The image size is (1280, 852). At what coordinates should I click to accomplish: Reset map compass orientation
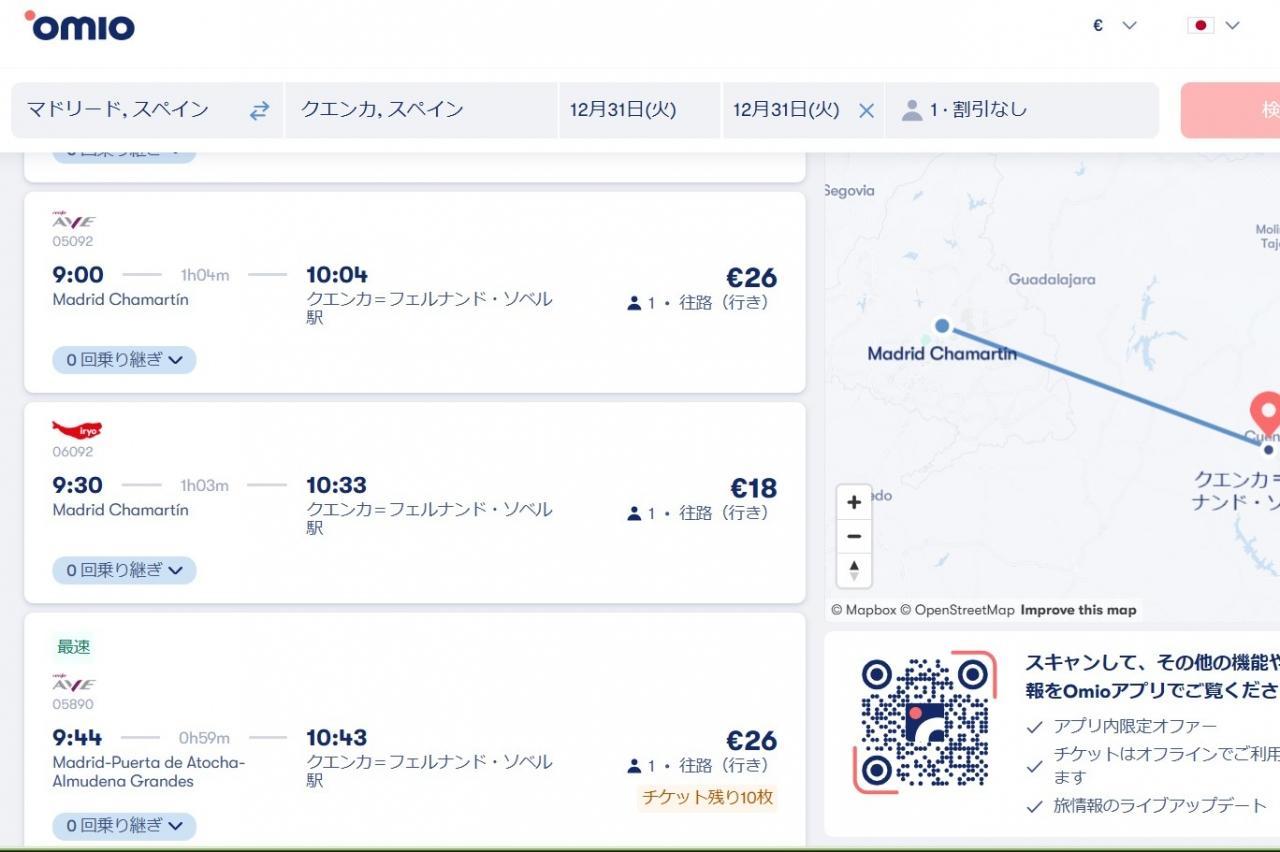pyautogui.click(x=854, y=570)
